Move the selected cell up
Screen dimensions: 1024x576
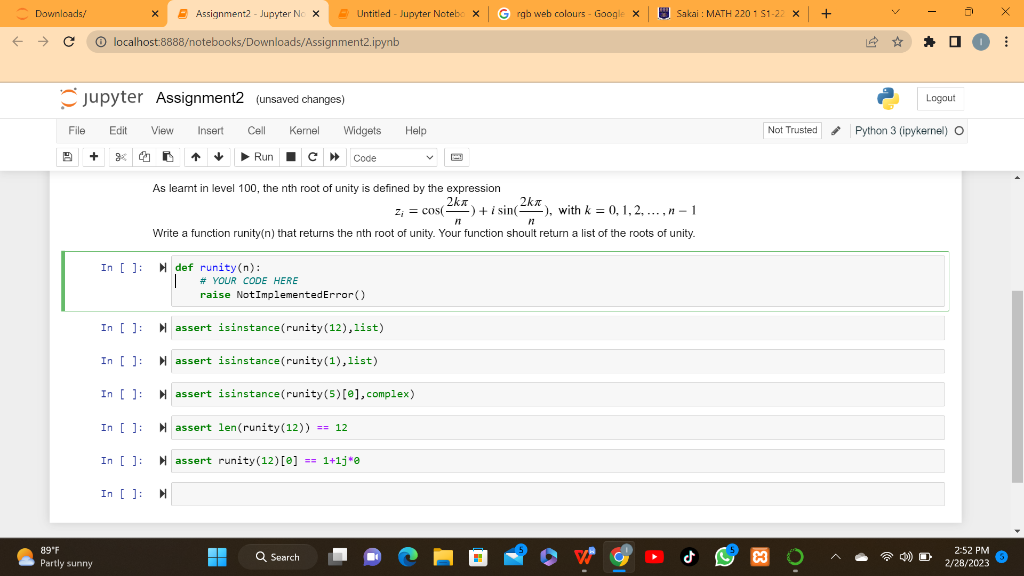tap(196, 157)
